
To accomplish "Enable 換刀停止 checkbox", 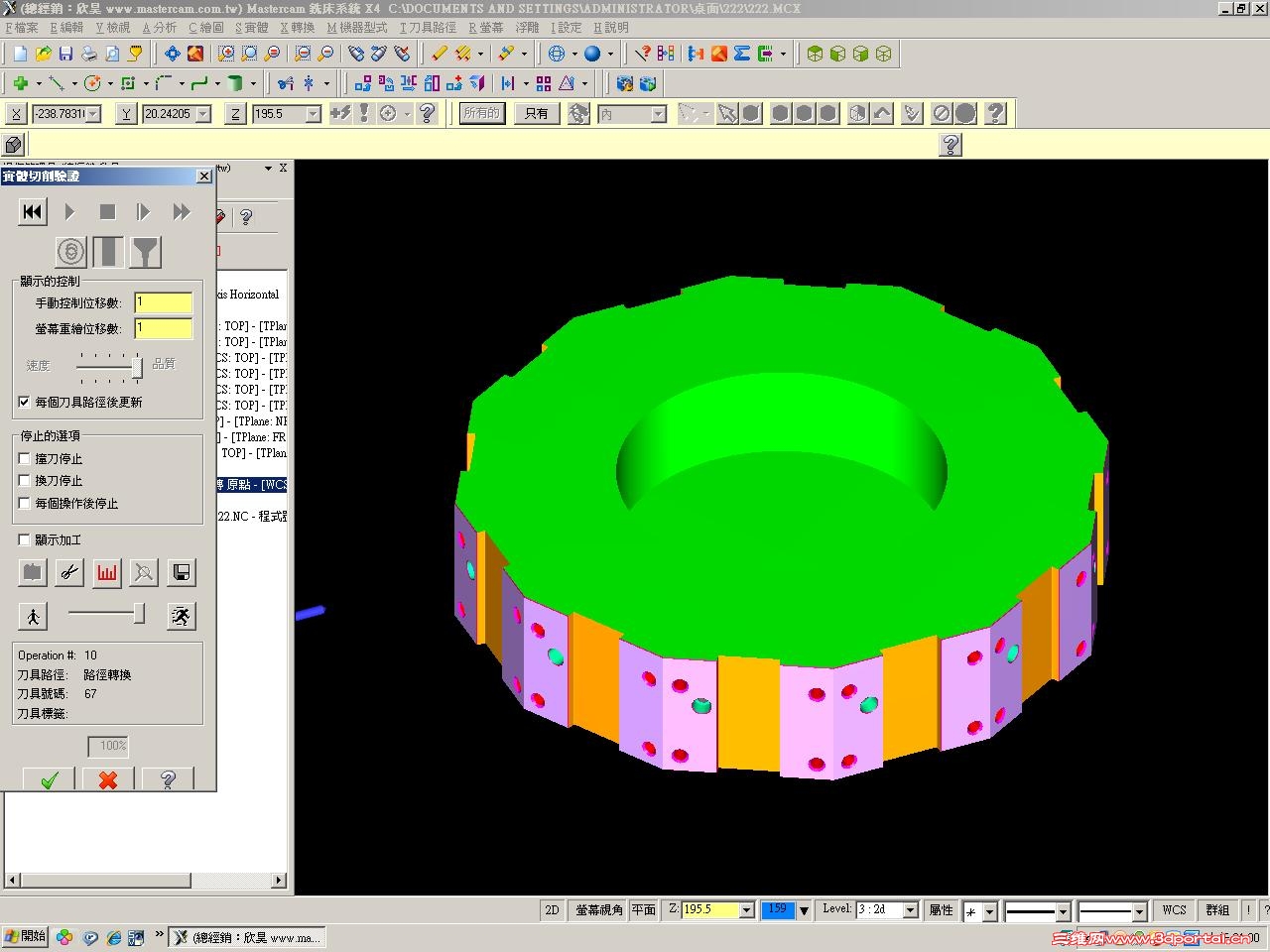I will click(x=25, y=480).
